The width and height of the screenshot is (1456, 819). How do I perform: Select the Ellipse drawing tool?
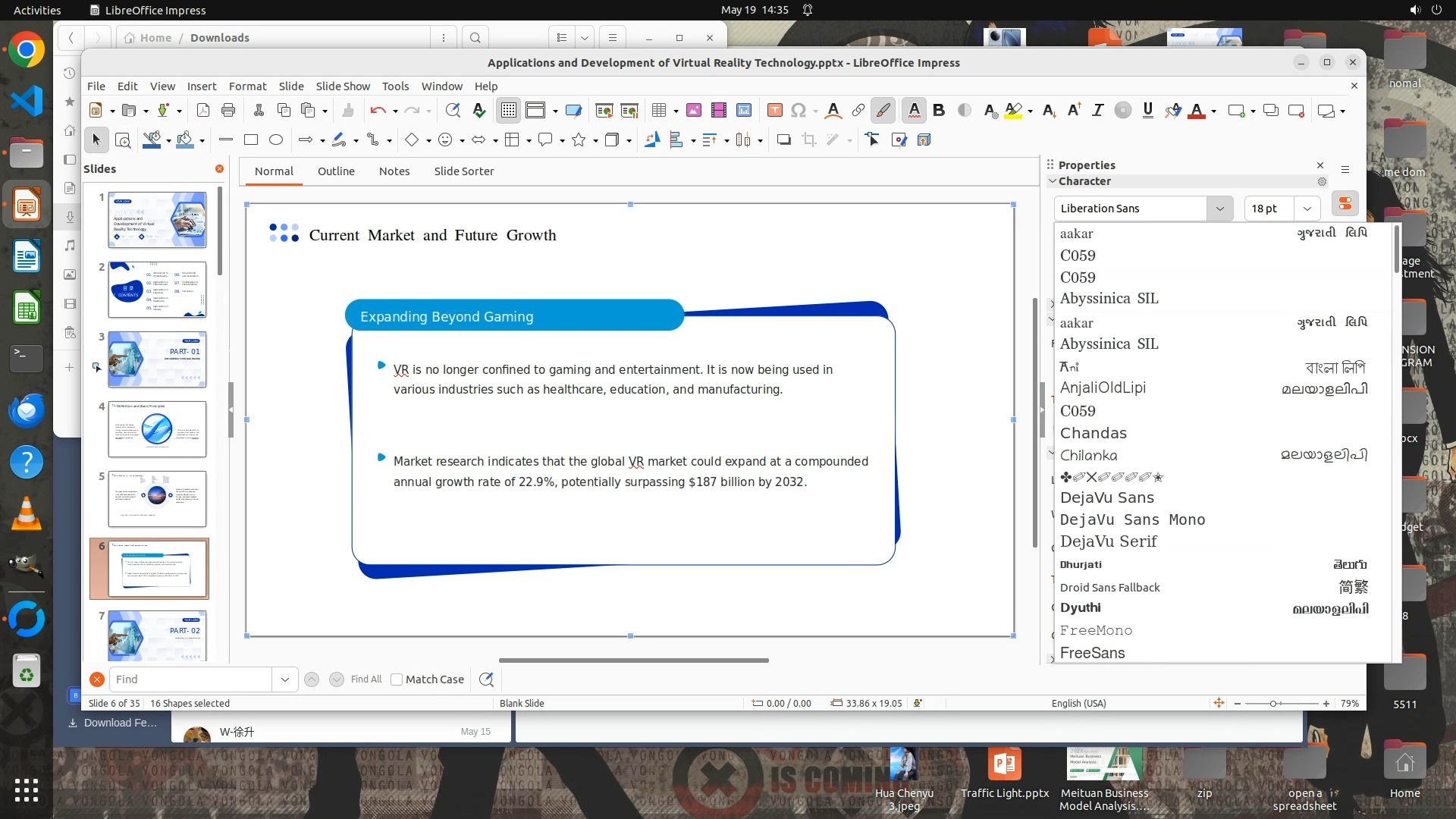[276, 140]
